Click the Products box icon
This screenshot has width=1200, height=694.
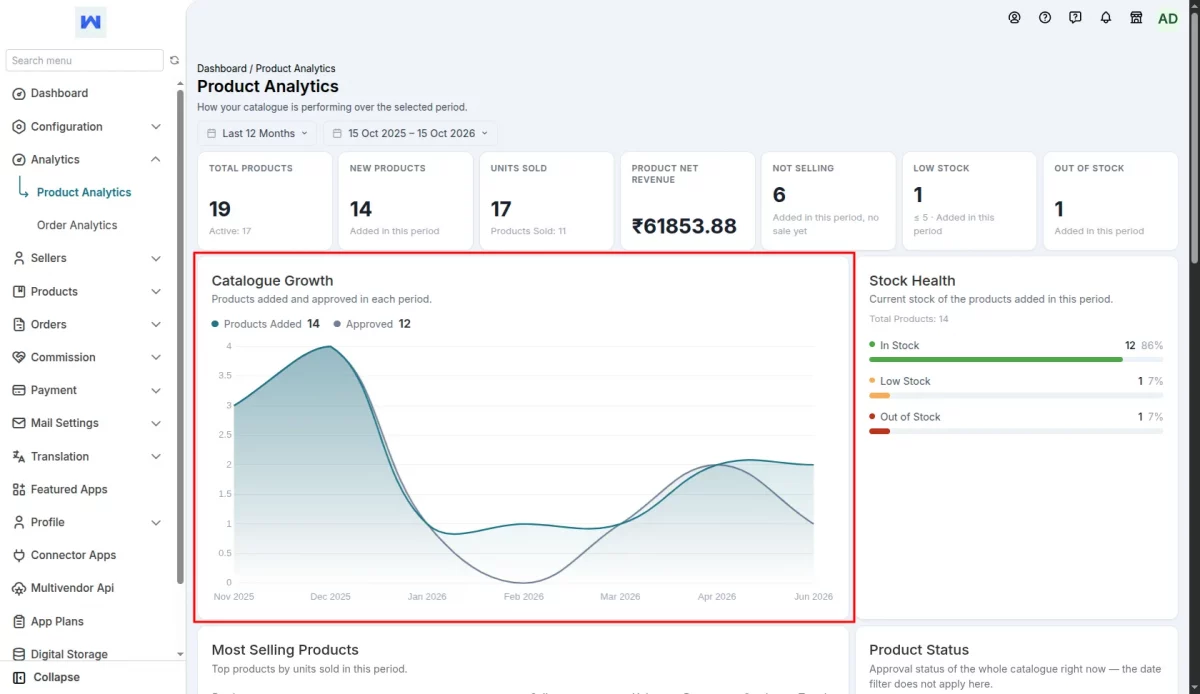click(19, 292)
